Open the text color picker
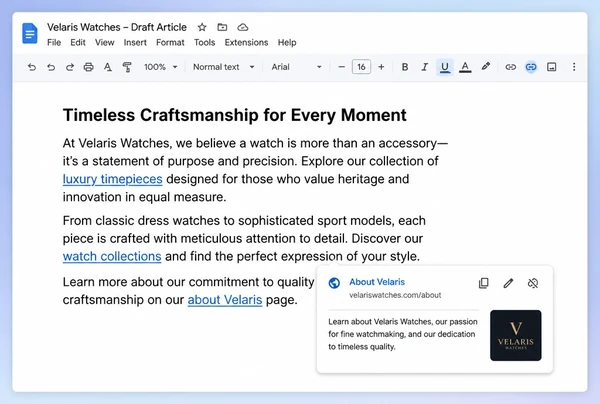The height and width of the screenshot is (404, 600). [465, 67]
